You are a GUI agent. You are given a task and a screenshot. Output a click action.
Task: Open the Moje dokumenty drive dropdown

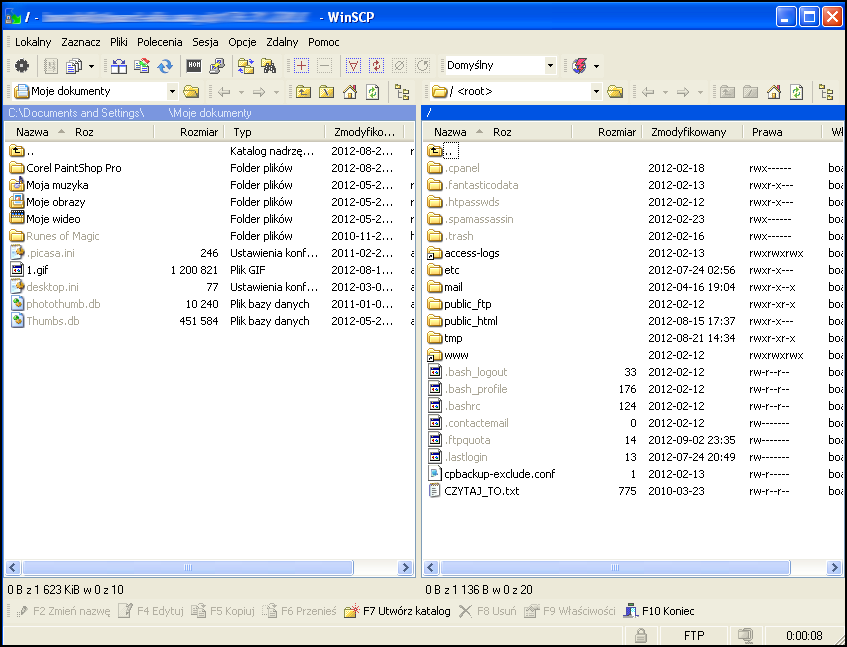(172, 91)
